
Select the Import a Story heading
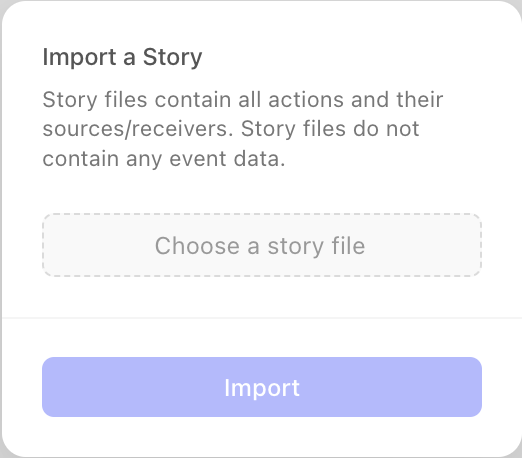[122, 57]
